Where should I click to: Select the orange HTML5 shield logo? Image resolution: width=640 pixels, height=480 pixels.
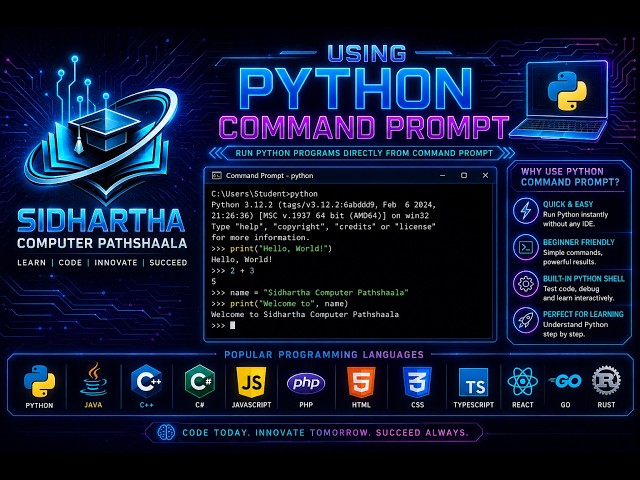click(361, 382)
